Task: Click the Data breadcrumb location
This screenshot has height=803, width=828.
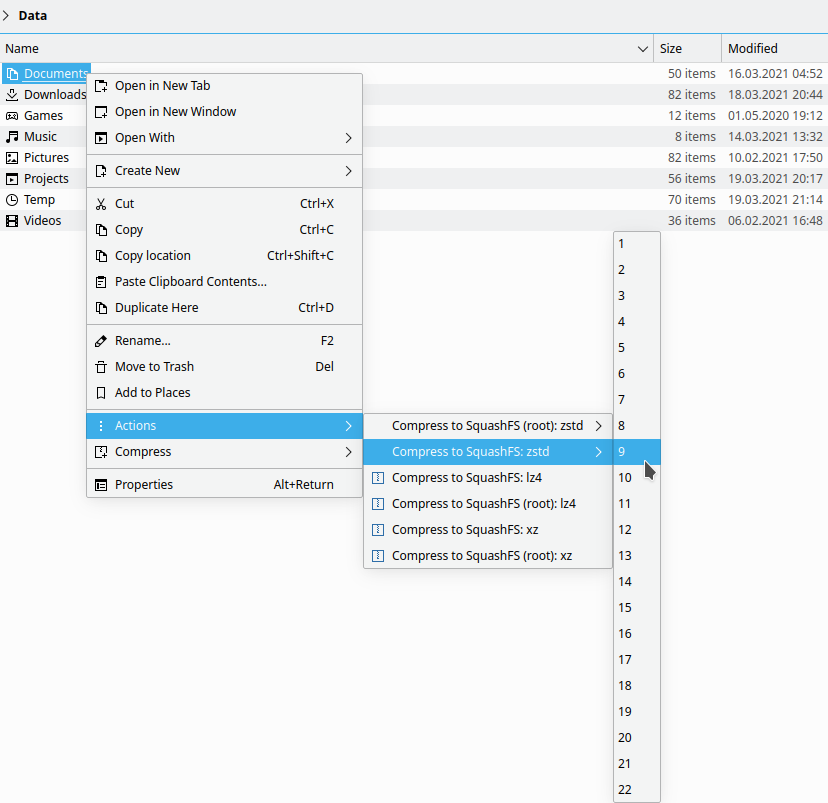Action: 33,16
